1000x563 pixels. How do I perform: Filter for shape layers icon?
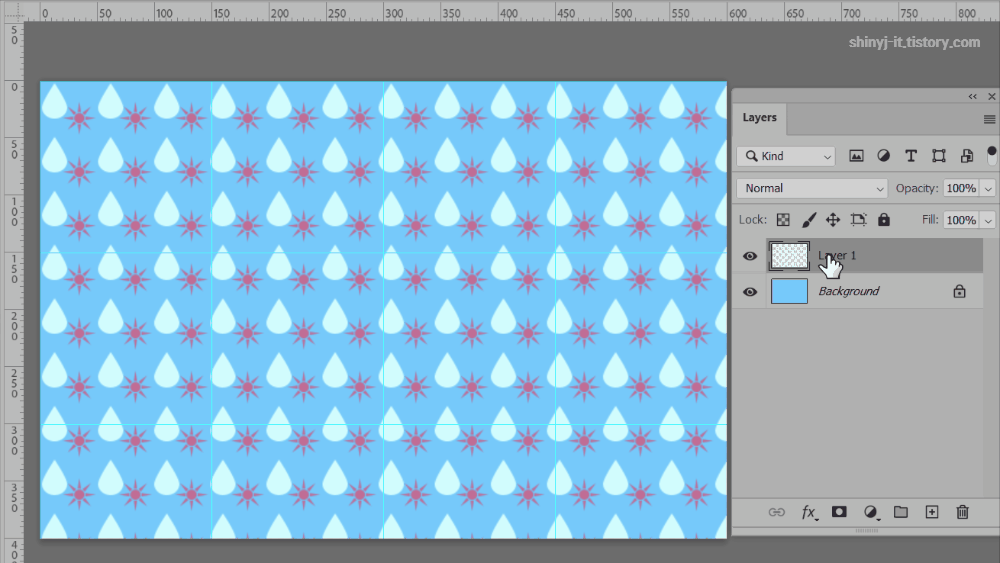coord(939,156)
